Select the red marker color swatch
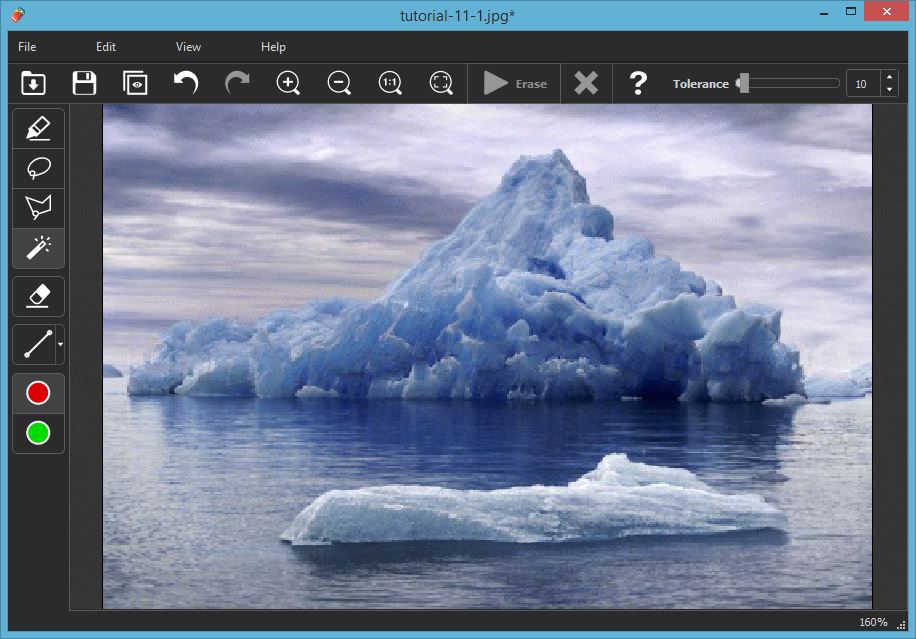 tap(37, 392)
